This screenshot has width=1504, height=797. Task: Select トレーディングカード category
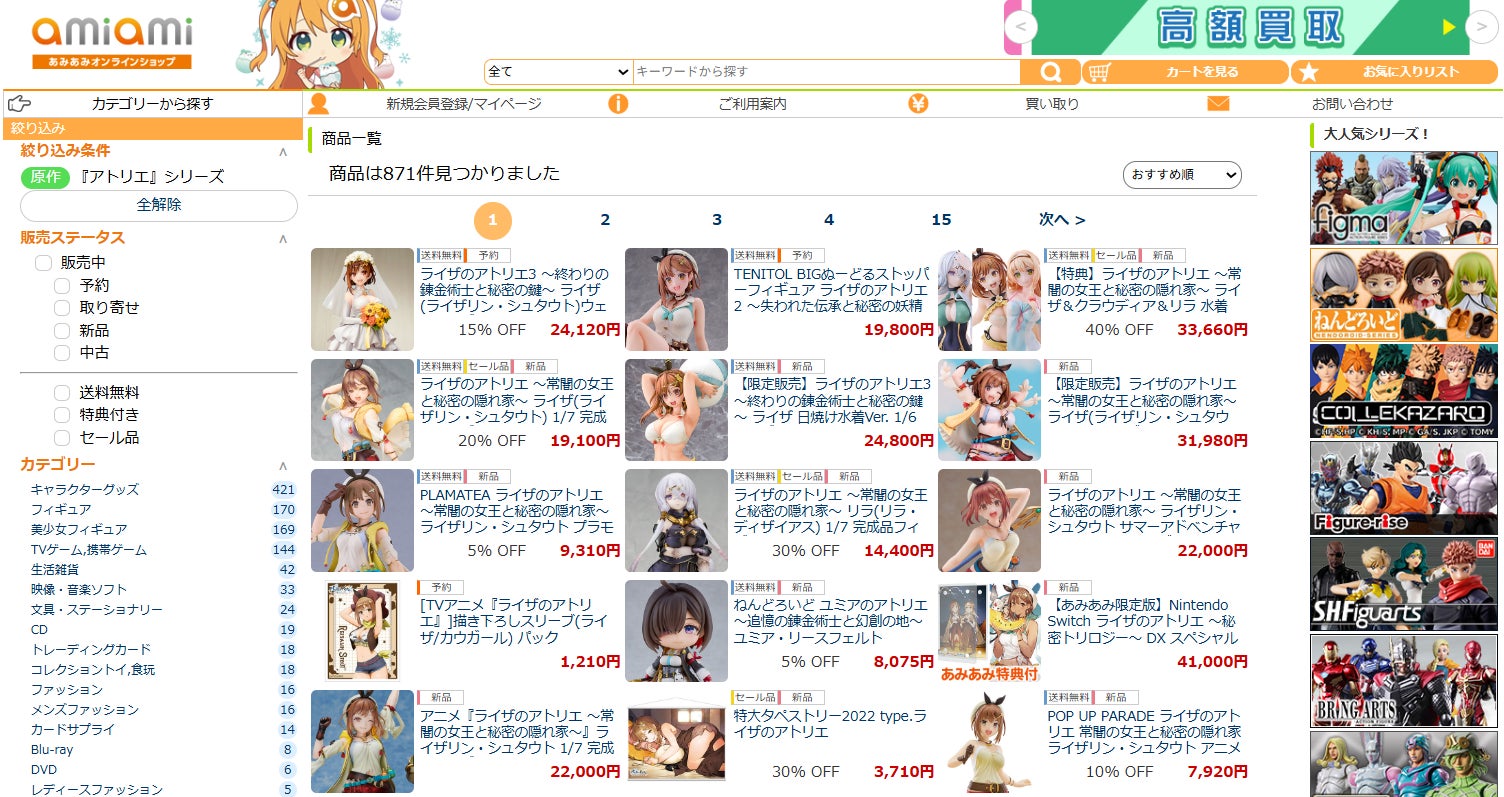click(x=91, y=650)
